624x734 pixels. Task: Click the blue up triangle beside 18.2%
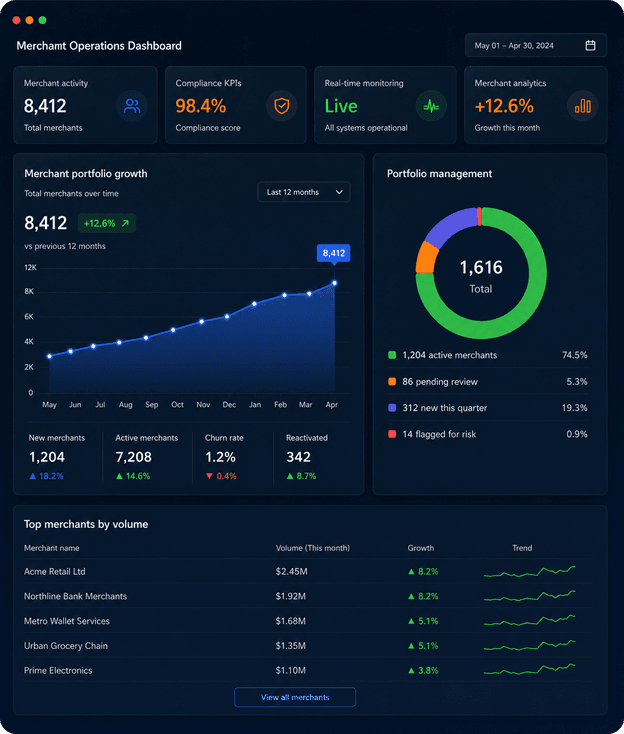(x=33, y=476)
